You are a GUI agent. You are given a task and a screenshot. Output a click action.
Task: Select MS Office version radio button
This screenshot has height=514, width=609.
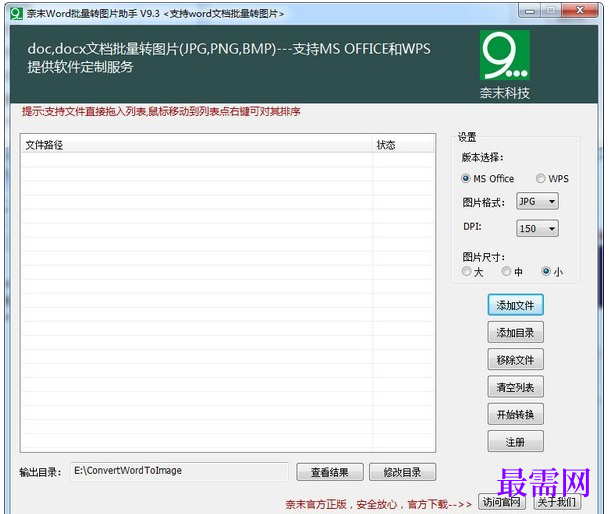[x=465, y=178]
